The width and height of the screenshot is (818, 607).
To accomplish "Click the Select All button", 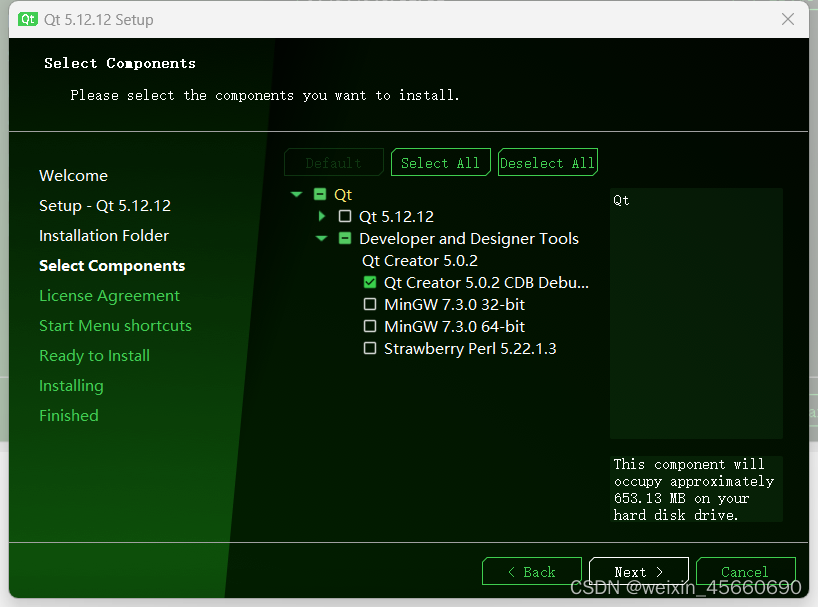I will point(440,161).
